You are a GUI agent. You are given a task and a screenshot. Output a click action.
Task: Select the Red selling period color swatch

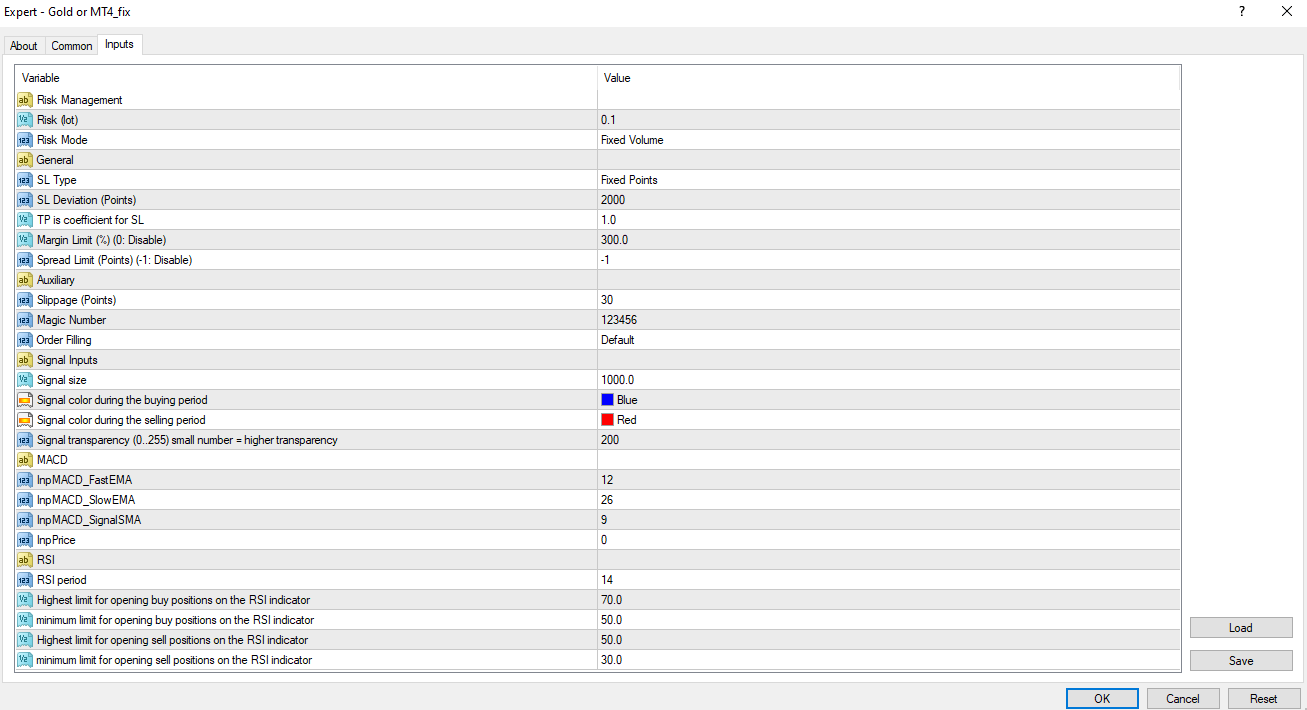[608, 420]
